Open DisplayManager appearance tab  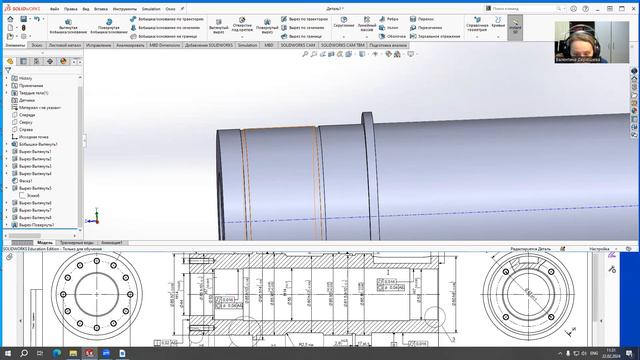[63, 61]
